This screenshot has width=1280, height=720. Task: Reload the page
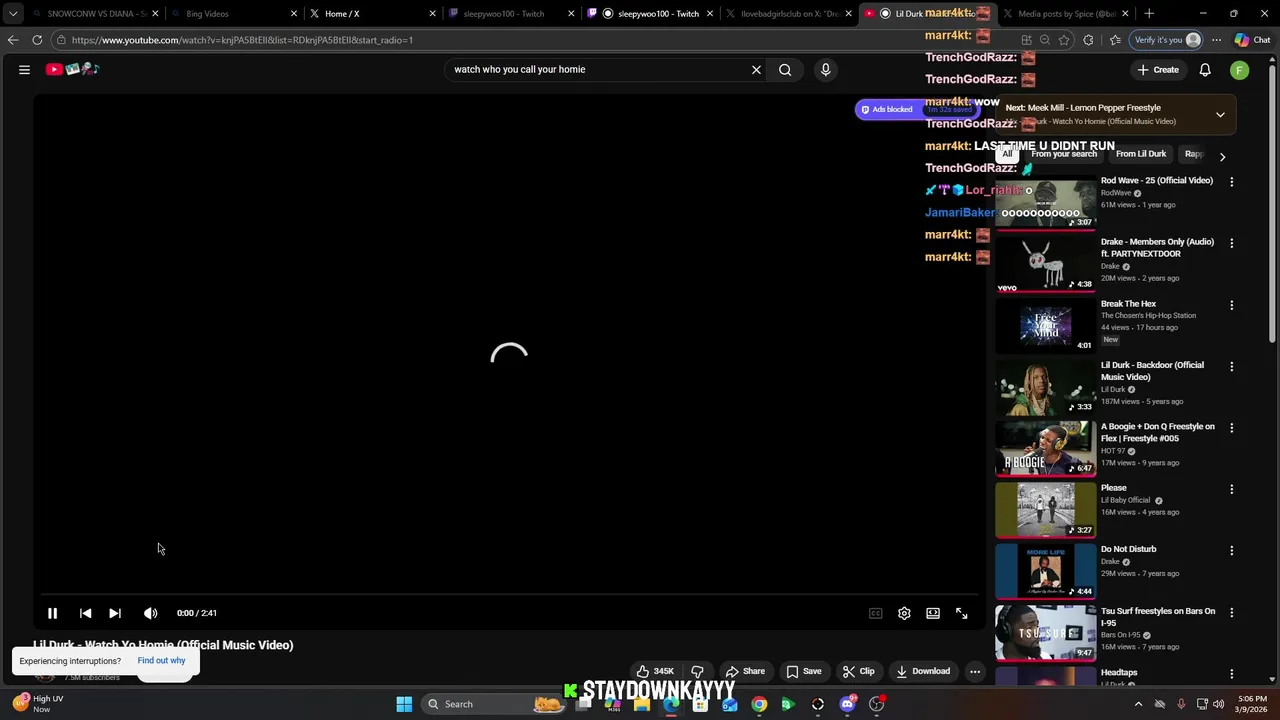[37, 40]
